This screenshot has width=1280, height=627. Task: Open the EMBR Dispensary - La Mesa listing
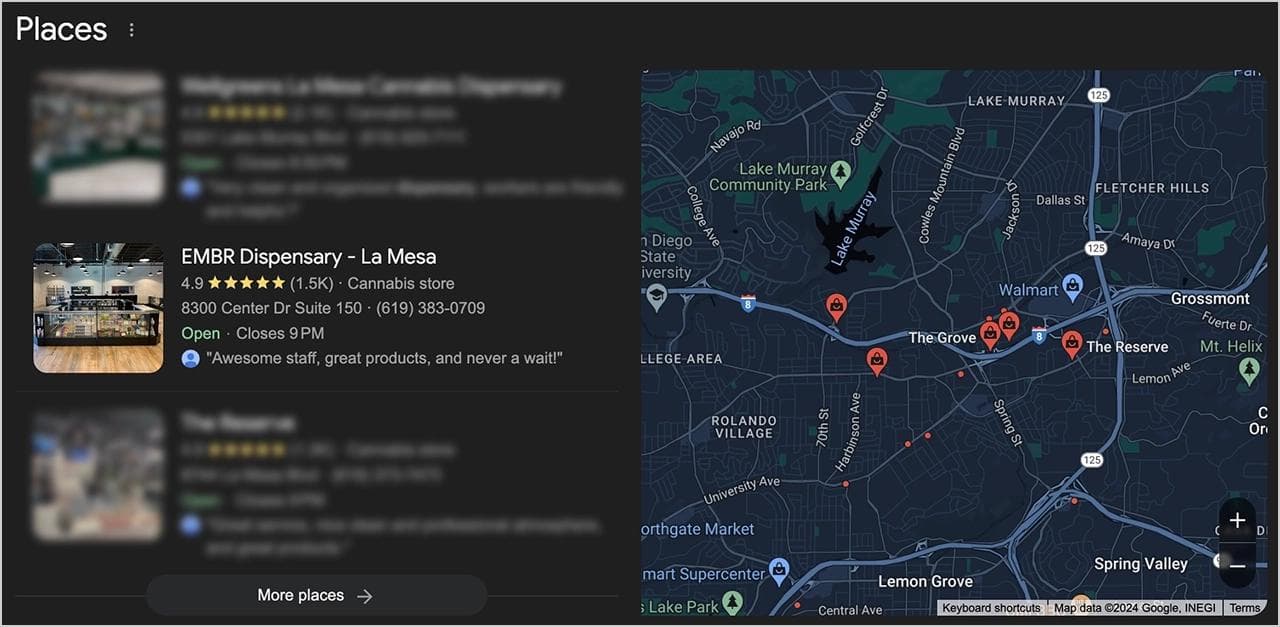308,256
